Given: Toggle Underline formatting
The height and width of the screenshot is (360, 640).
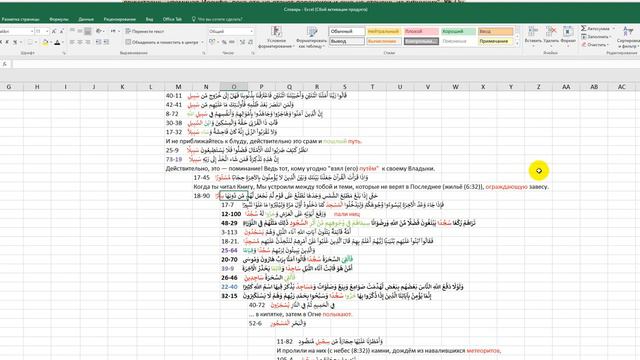Looking at the screenshot, I should (15, 42).
